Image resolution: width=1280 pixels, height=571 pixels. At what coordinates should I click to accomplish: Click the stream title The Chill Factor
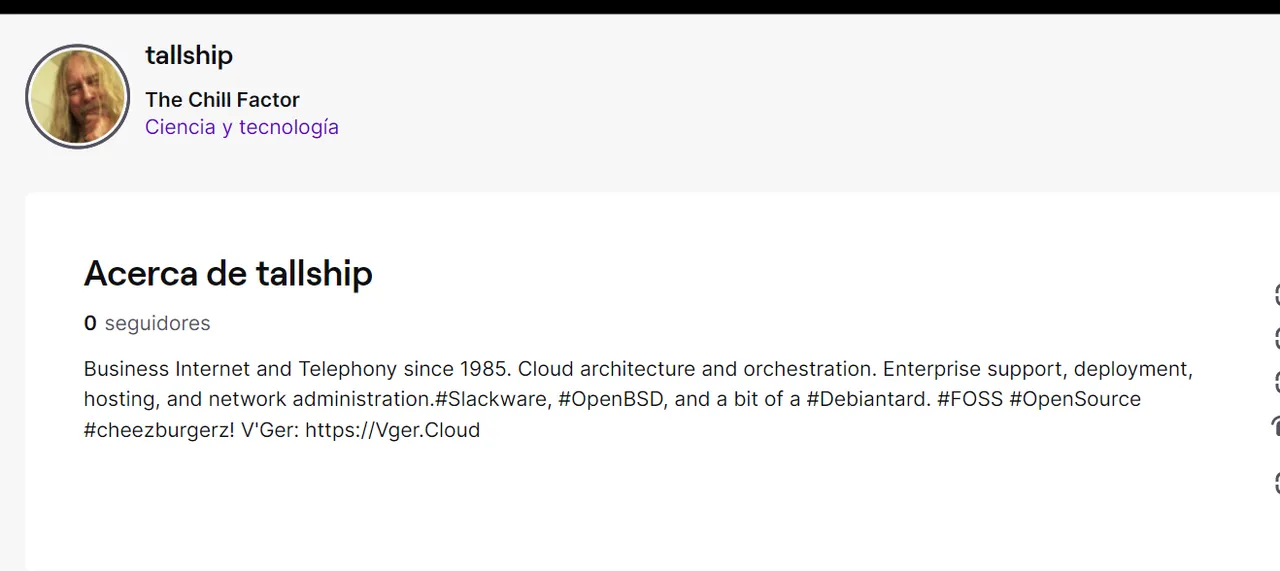(222, 100)
